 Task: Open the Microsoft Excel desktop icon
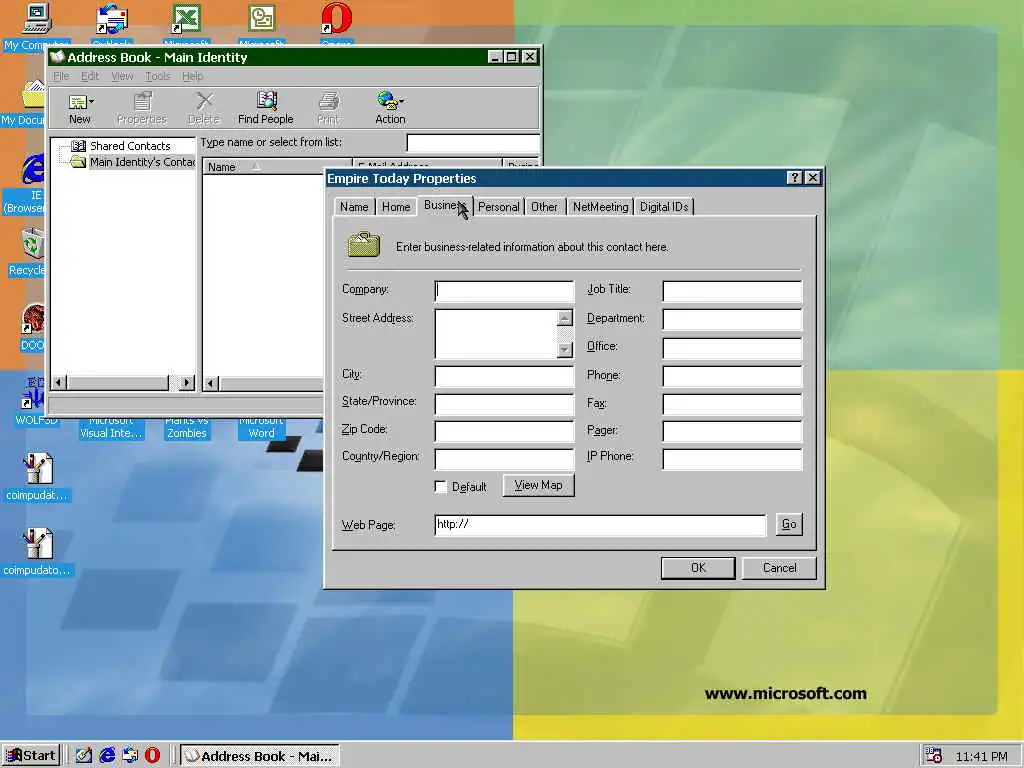(186, 18)
